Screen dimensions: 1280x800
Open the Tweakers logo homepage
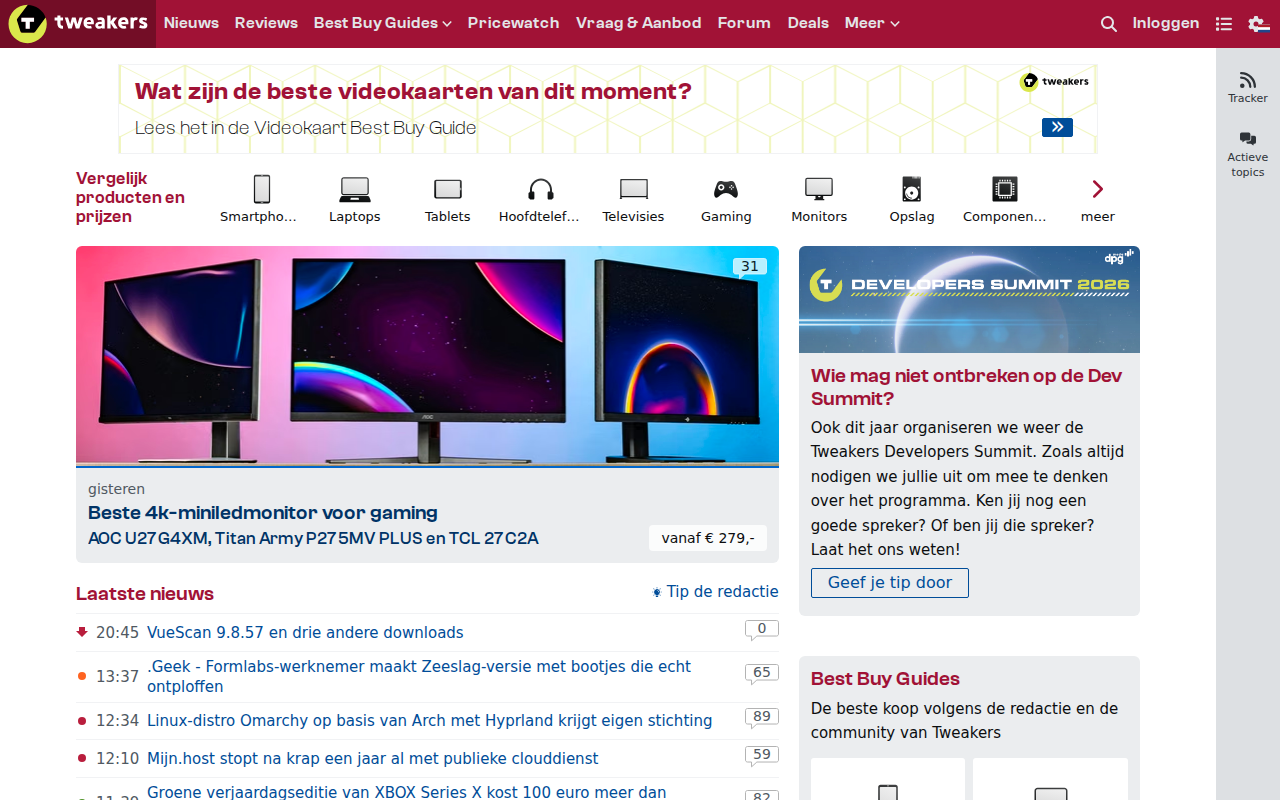coord(78,23)
